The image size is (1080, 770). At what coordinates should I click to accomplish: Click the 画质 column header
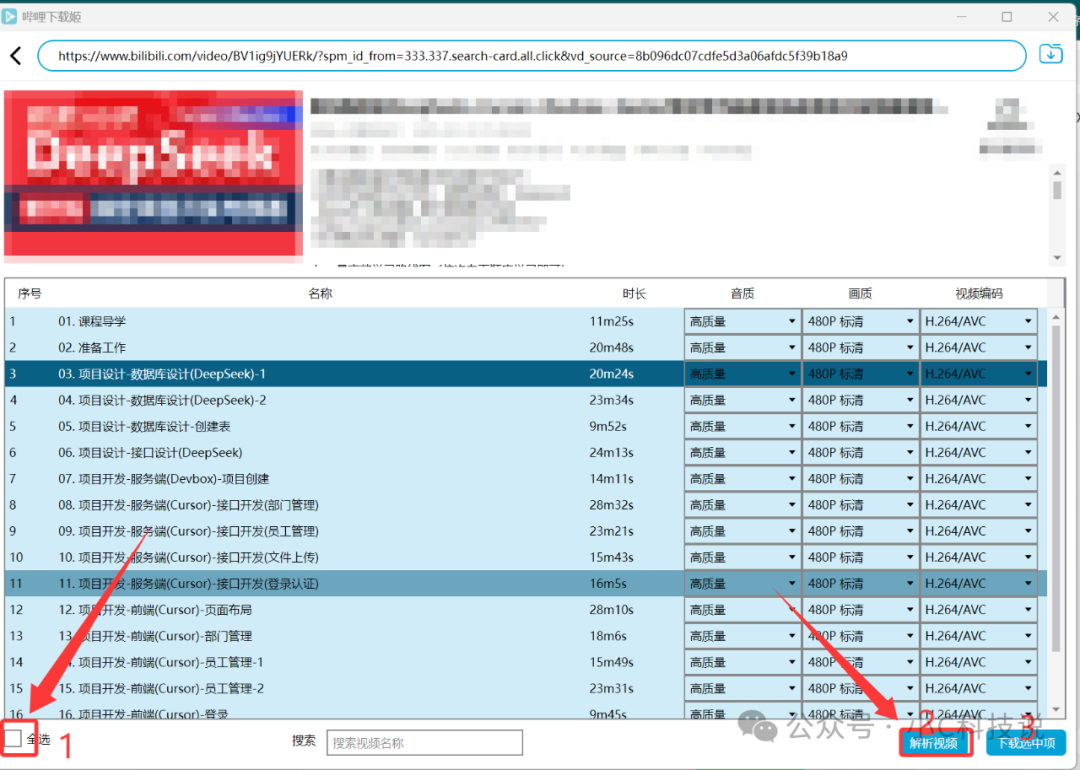pos(860,293)
